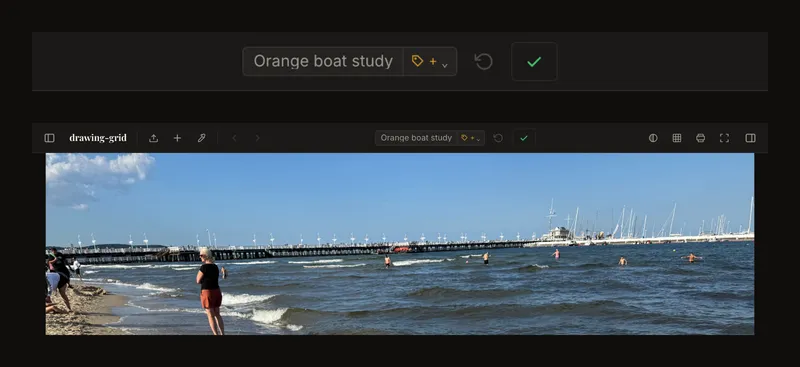800x367 pixels.
Task: Toggle the contrast/half-circle filter icon
Action: coord(653,138)
